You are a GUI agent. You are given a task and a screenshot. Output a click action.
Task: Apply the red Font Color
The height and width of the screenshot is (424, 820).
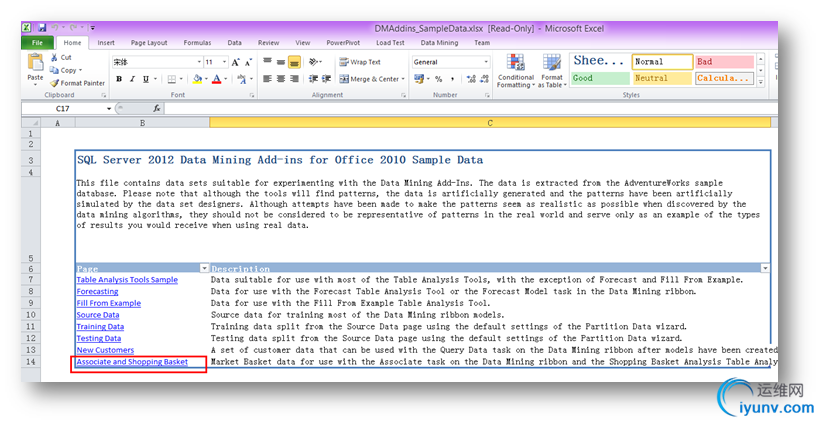[217, 79]
